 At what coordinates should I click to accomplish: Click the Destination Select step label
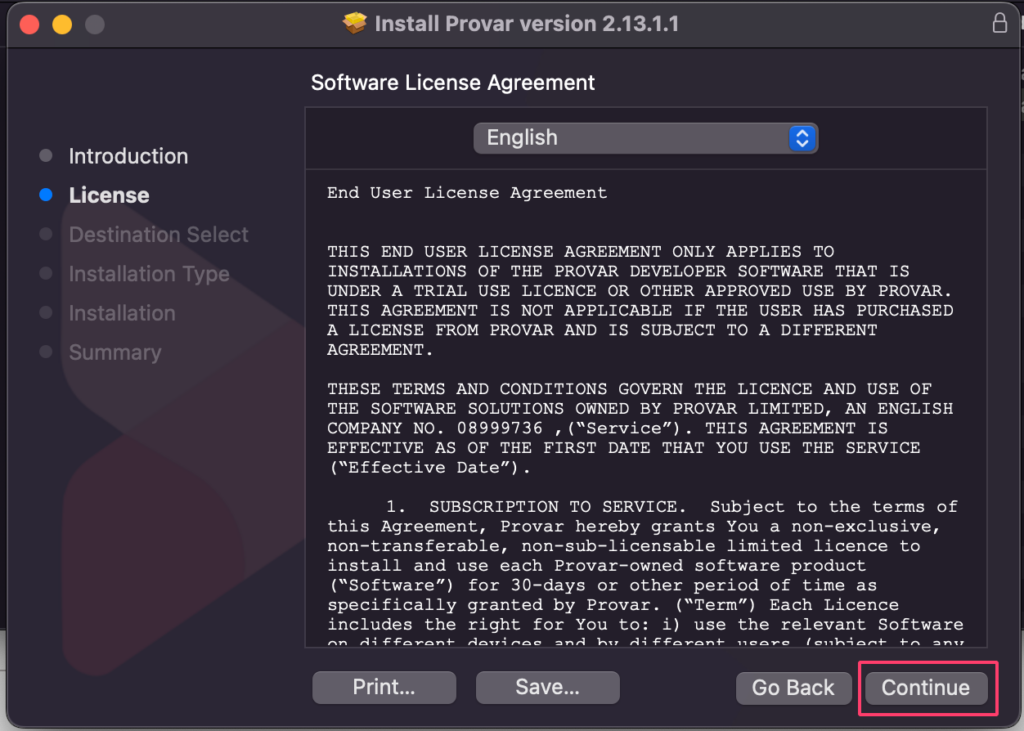click(x=159, y=235)
